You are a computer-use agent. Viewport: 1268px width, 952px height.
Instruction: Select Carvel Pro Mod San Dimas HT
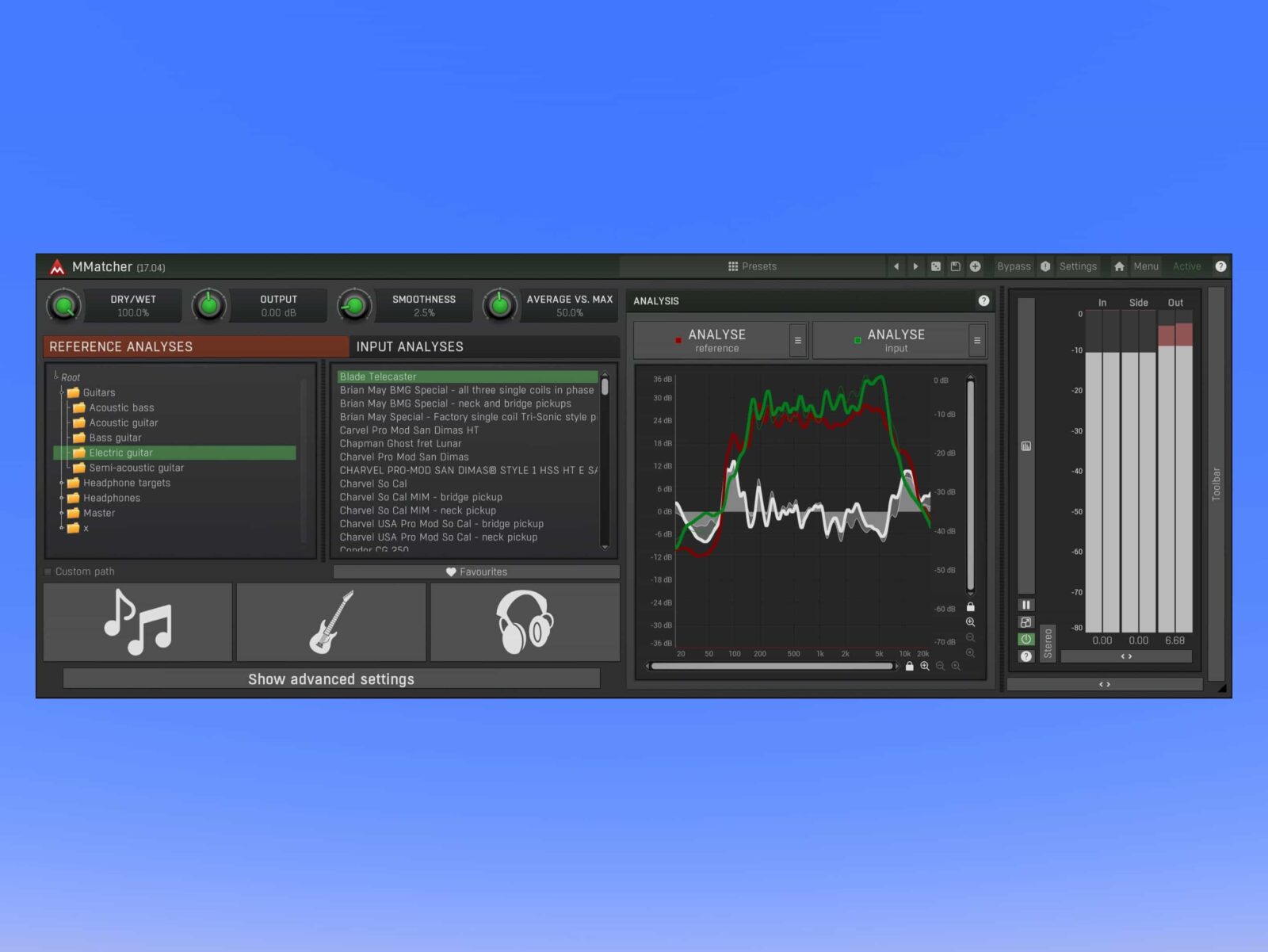[409, 430]
